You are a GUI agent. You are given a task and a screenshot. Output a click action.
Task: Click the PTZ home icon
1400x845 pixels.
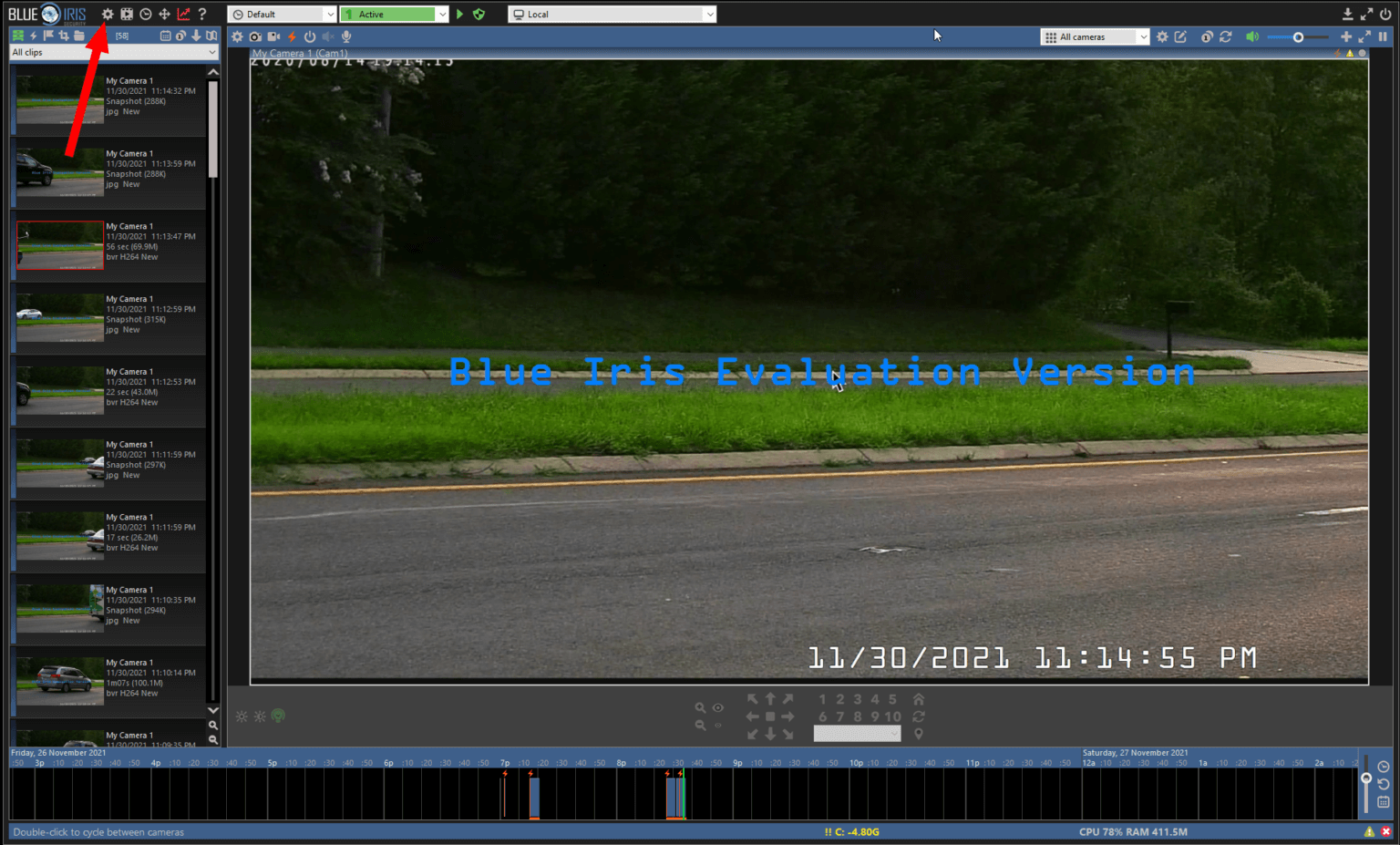coord(919,699)
